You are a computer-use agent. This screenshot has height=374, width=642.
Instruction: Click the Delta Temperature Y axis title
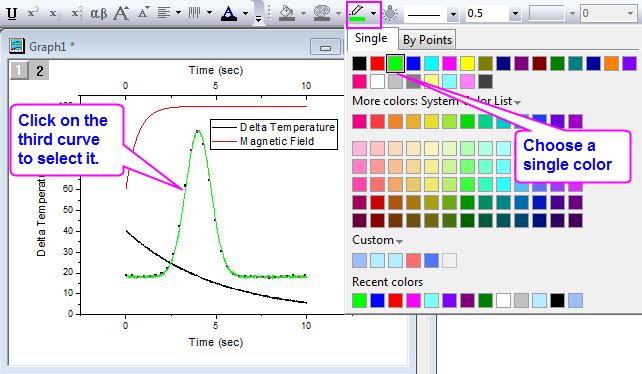coord(41,215)
